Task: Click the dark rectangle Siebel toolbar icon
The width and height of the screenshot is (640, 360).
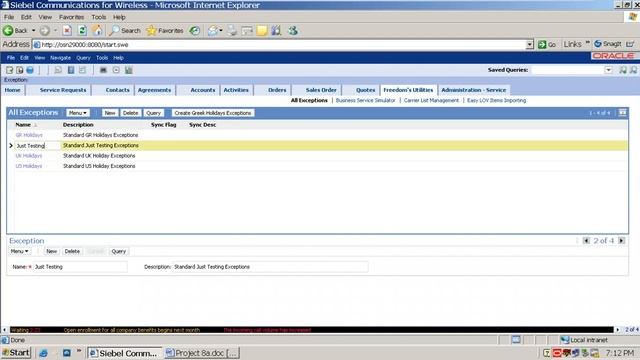Action: tap(103, 70)
